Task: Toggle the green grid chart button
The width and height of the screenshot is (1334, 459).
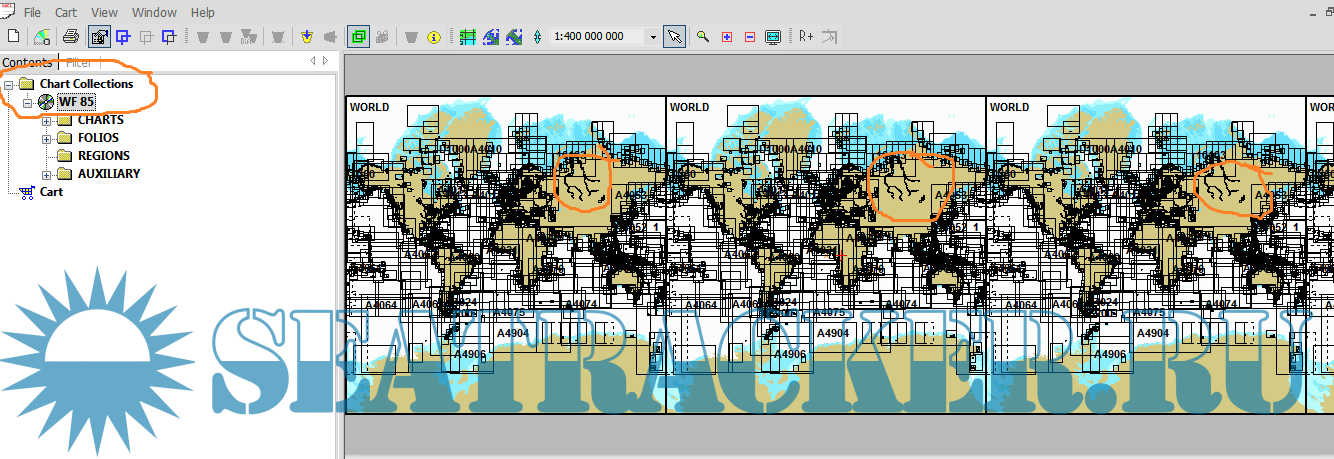Action: click(467, 37)
